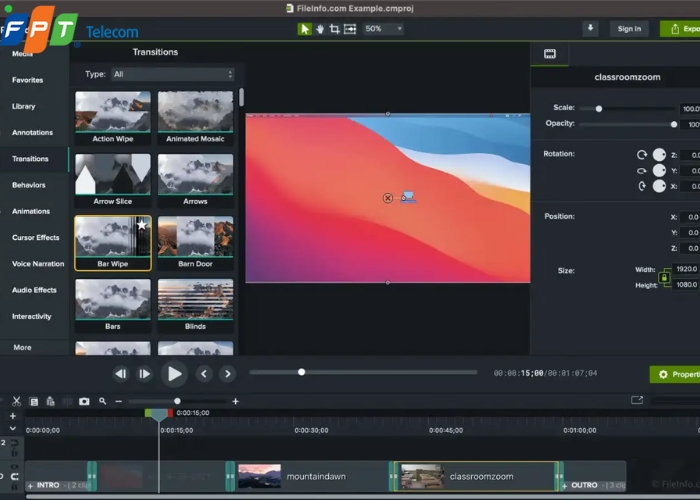Screen dimensions: 700x500
Task: Toggle the star favorite on Bar Wipe
Action: (x=142, y=225)
